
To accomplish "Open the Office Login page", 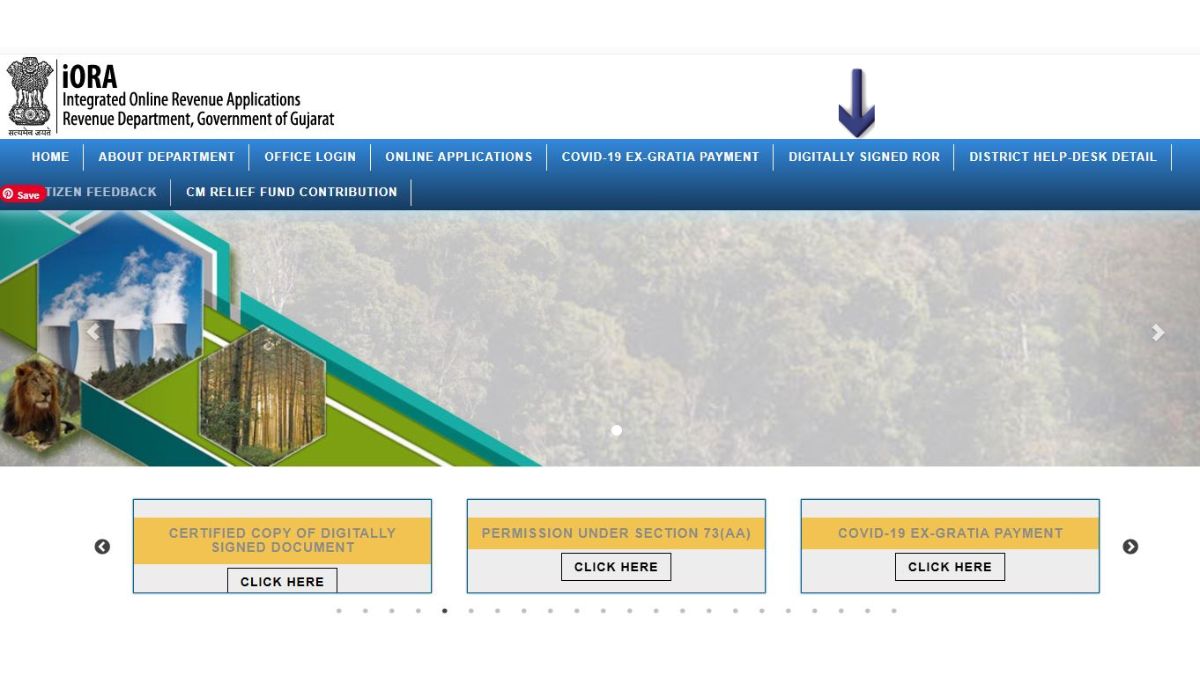I will click(310, 157).
